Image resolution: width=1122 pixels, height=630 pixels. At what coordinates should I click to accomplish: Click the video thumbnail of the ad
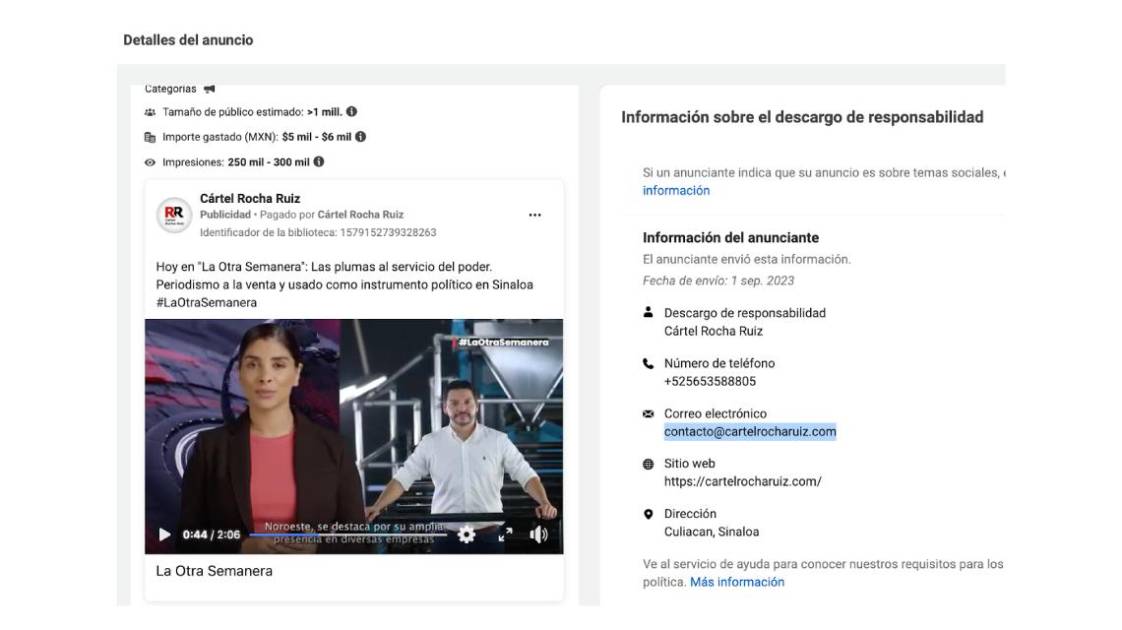[354, 420]
